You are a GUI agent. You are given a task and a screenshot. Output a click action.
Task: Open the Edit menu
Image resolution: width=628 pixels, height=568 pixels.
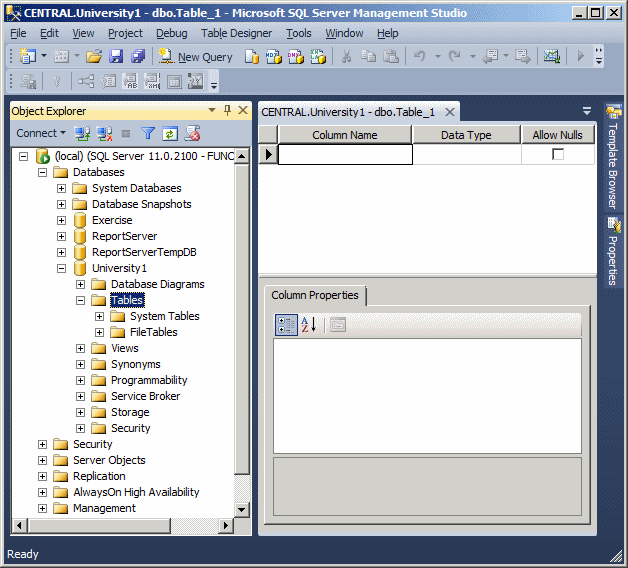(x=49, y=33)
